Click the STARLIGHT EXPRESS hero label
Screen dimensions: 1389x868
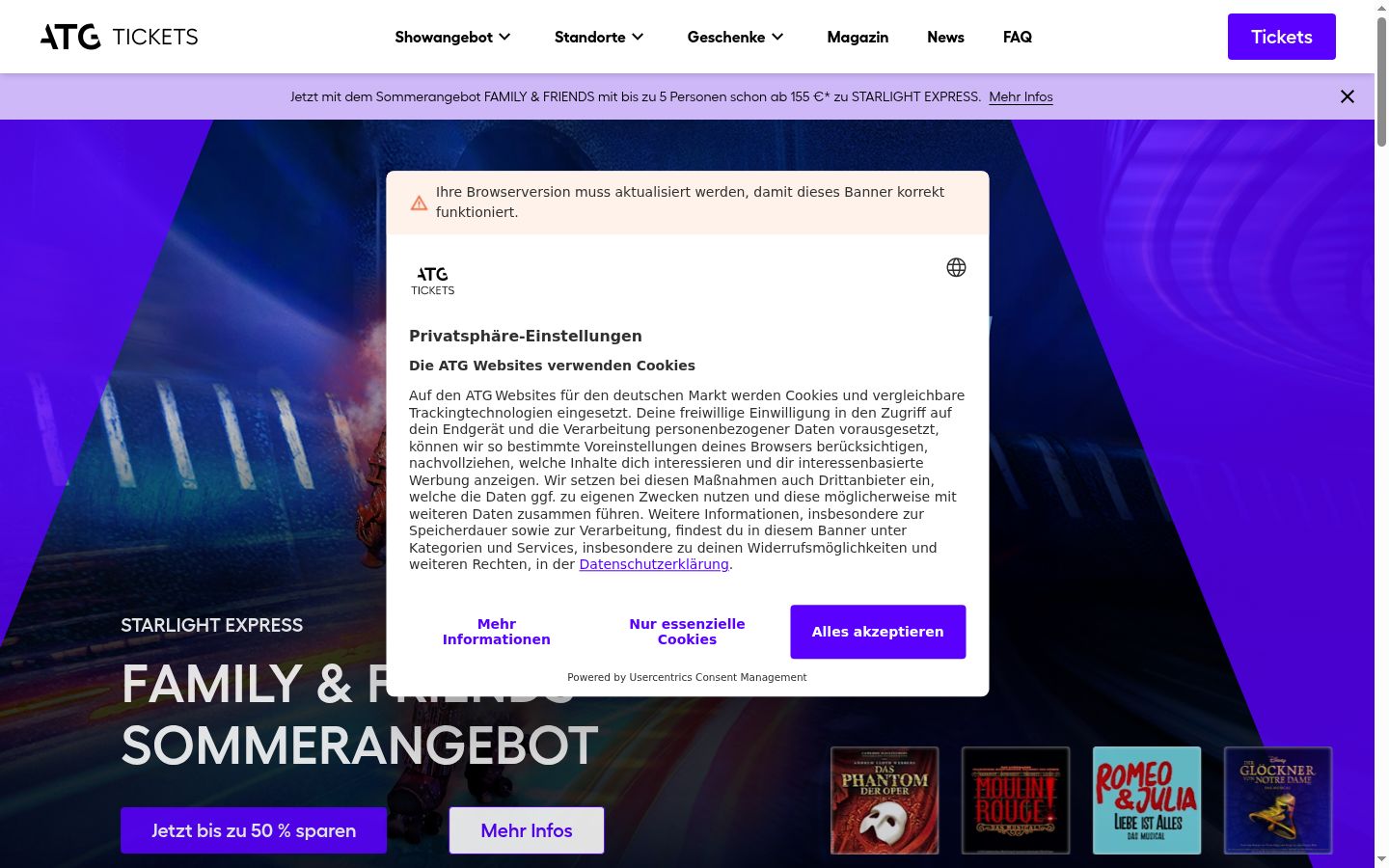(212, 625)
